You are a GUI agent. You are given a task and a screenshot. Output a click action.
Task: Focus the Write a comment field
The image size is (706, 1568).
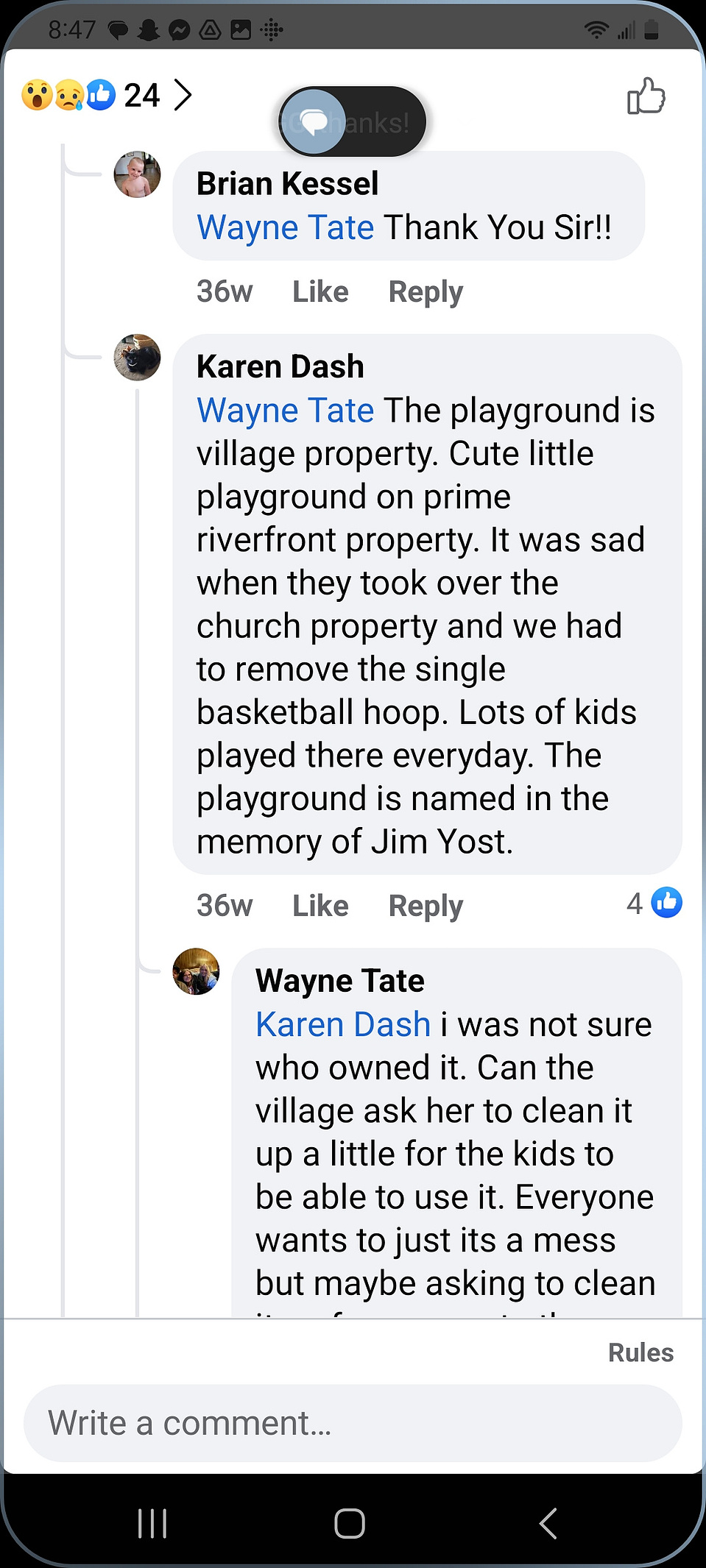pyautogui.click(x=353, y=1423)
